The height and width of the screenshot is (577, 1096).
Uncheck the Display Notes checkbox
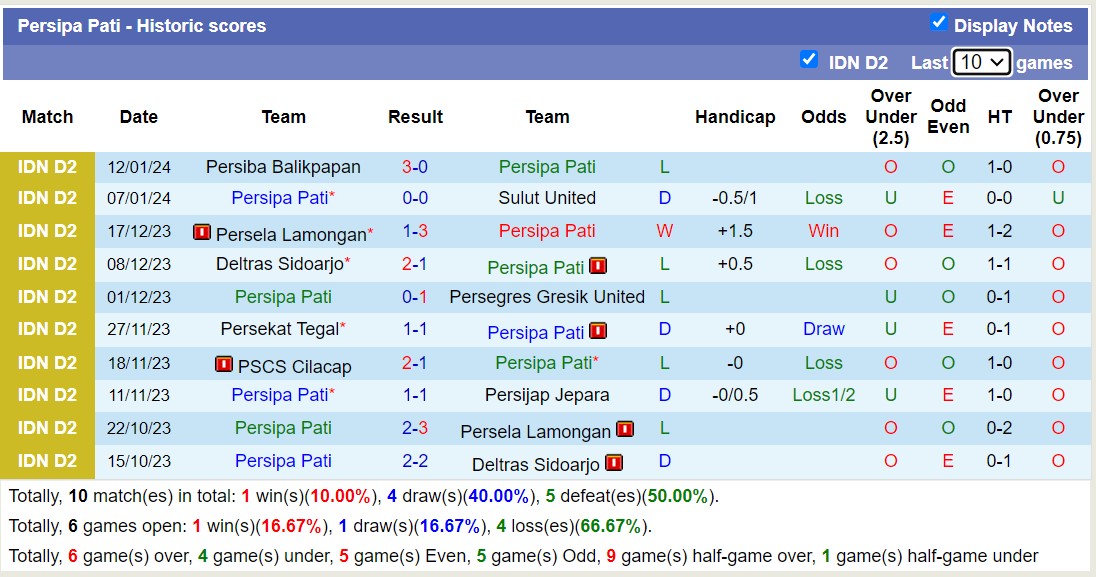(x=938, y=23)
